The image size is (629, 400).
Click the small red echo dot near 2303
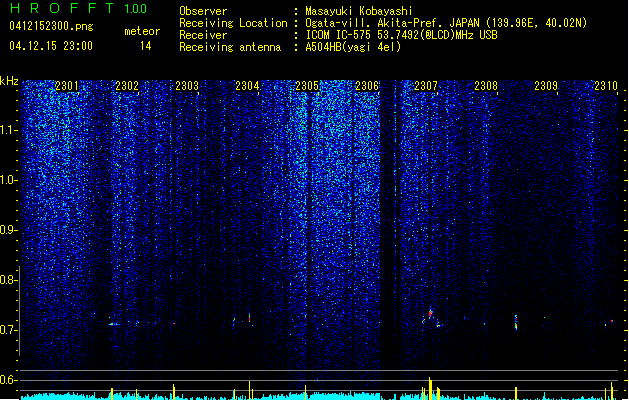click(174, 323)
